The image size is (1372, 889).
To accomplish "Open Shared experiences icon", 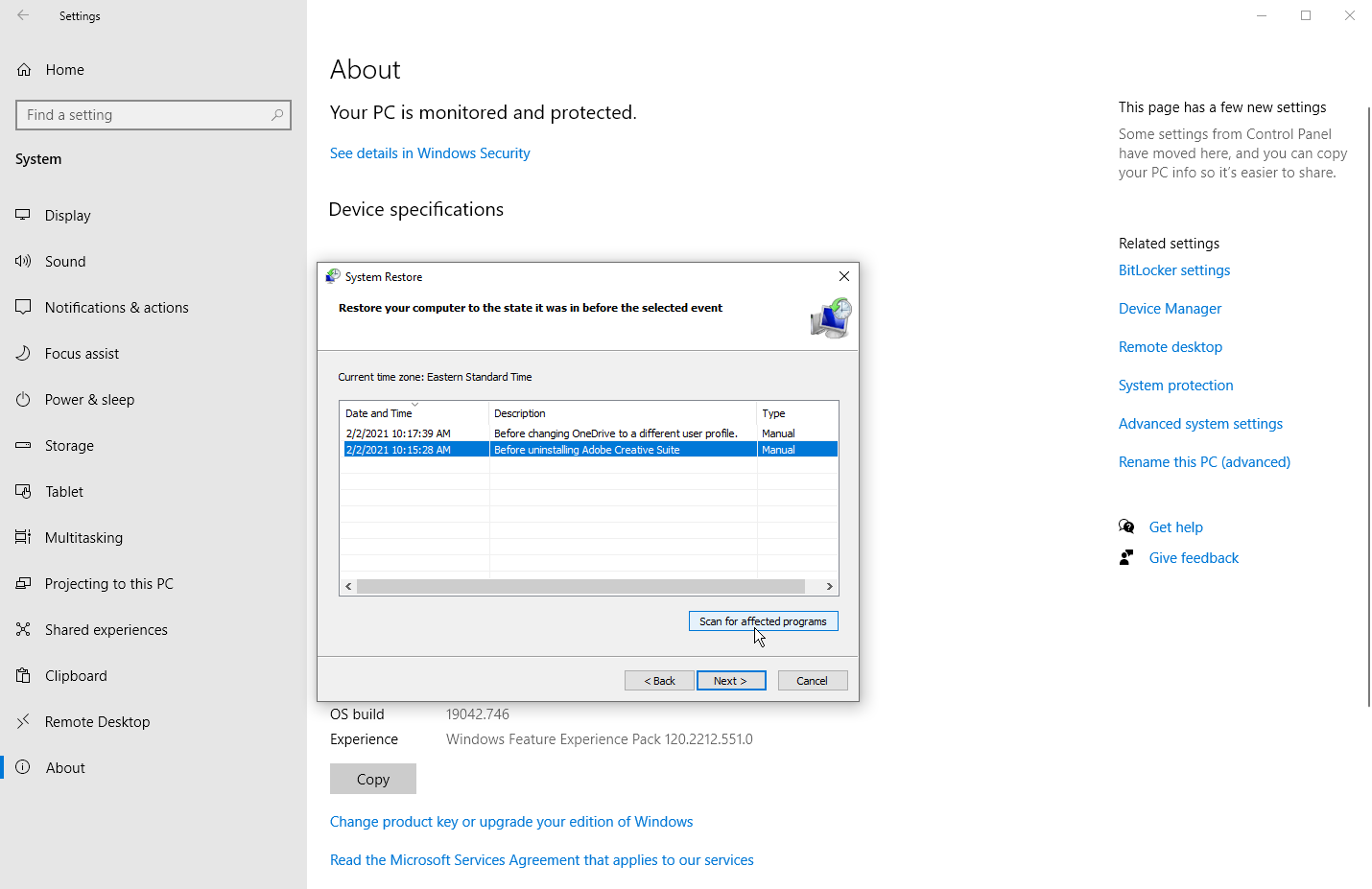I will [23, 629].
